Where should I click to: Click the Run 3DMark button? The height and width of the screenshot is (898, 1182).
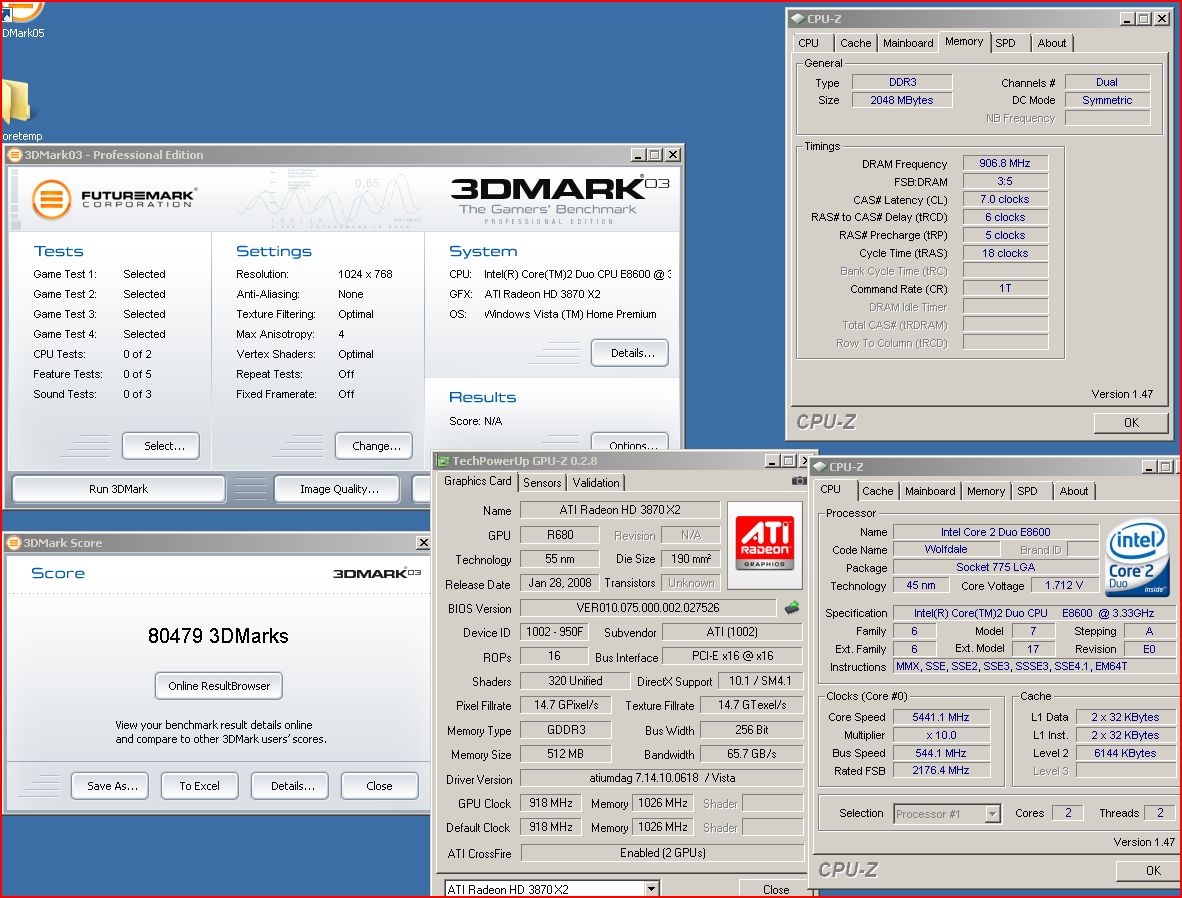118,489
